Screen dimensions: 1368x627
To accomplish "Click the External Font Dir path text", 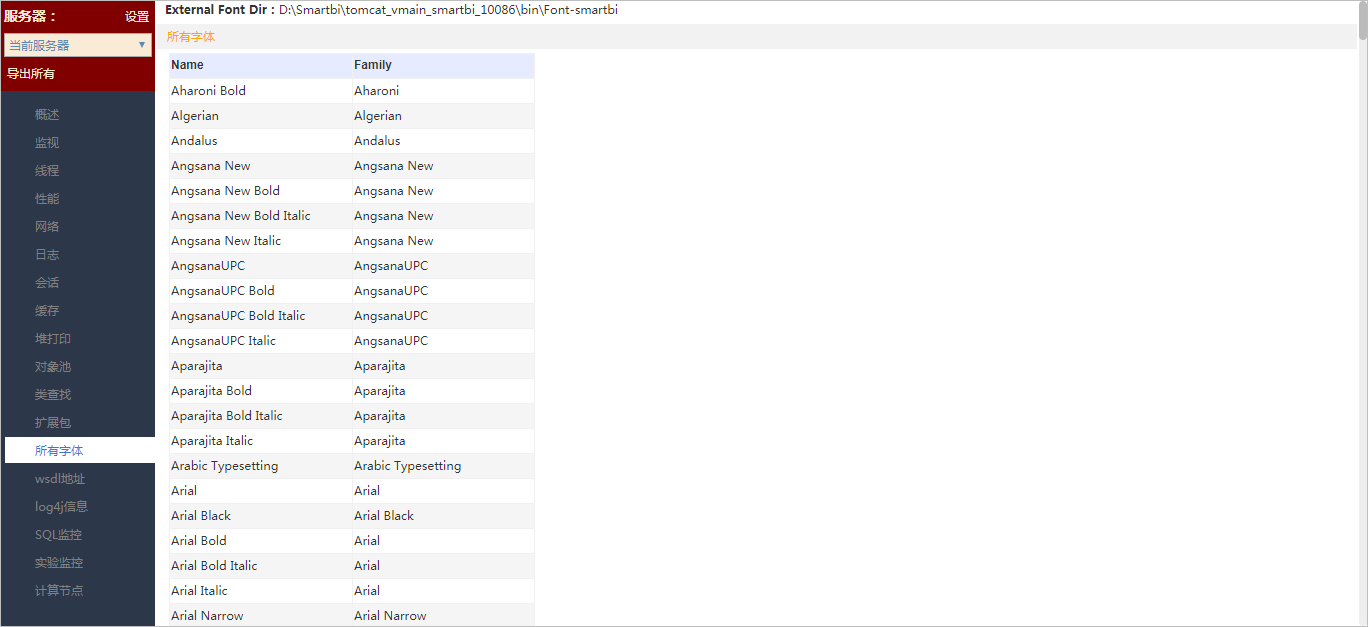I will click(x=448, y=10).
